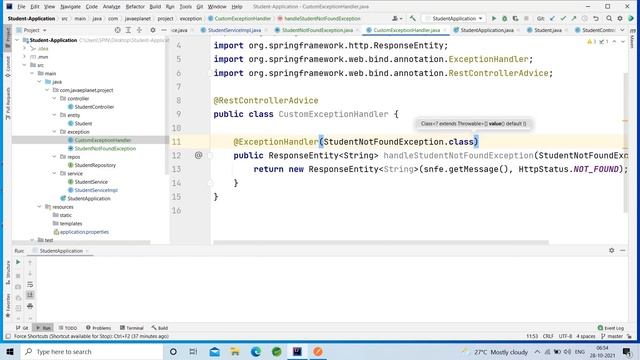Open the Problems tool window
Viewport: 640px width, 360px height.
(98, 328)
